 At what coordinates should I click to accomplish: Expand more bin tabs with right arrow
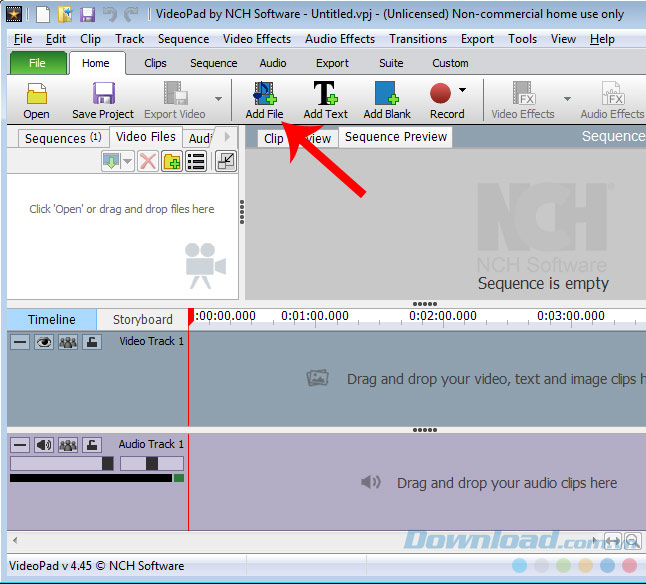coord(227,137)
